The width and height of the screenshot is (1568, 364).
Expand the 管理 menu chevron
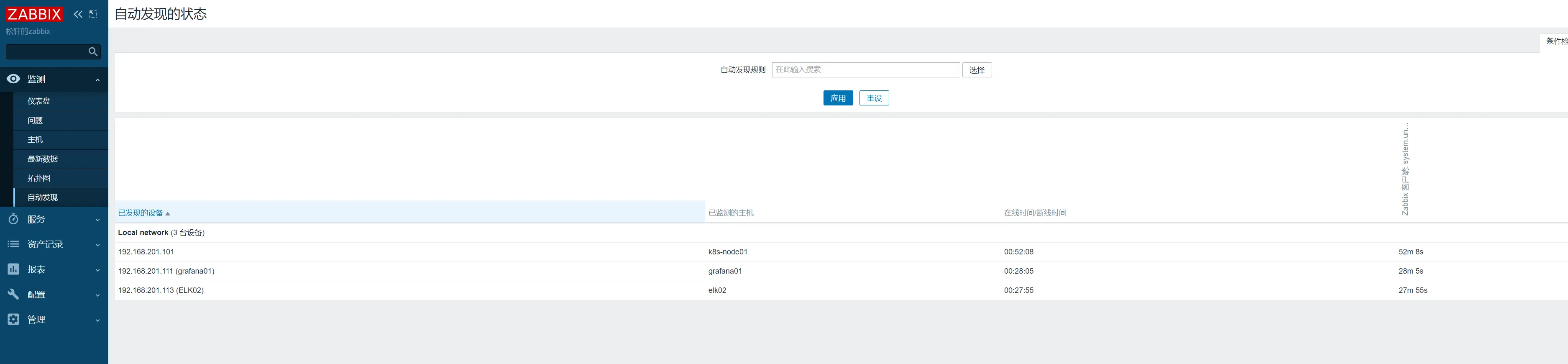pyautogui.click(x=97, y=320)
